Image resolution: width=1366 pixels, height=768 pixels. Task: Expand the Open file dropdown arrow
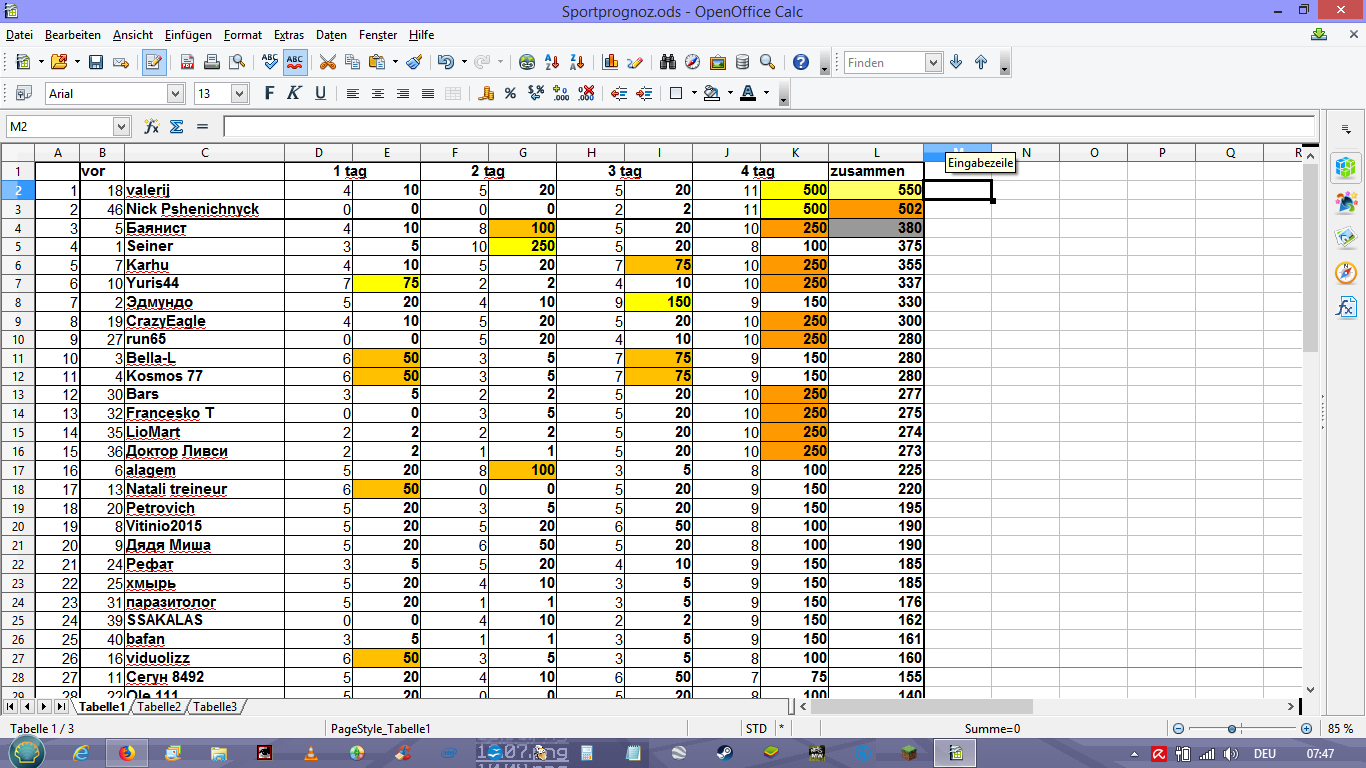click(75, 62)
